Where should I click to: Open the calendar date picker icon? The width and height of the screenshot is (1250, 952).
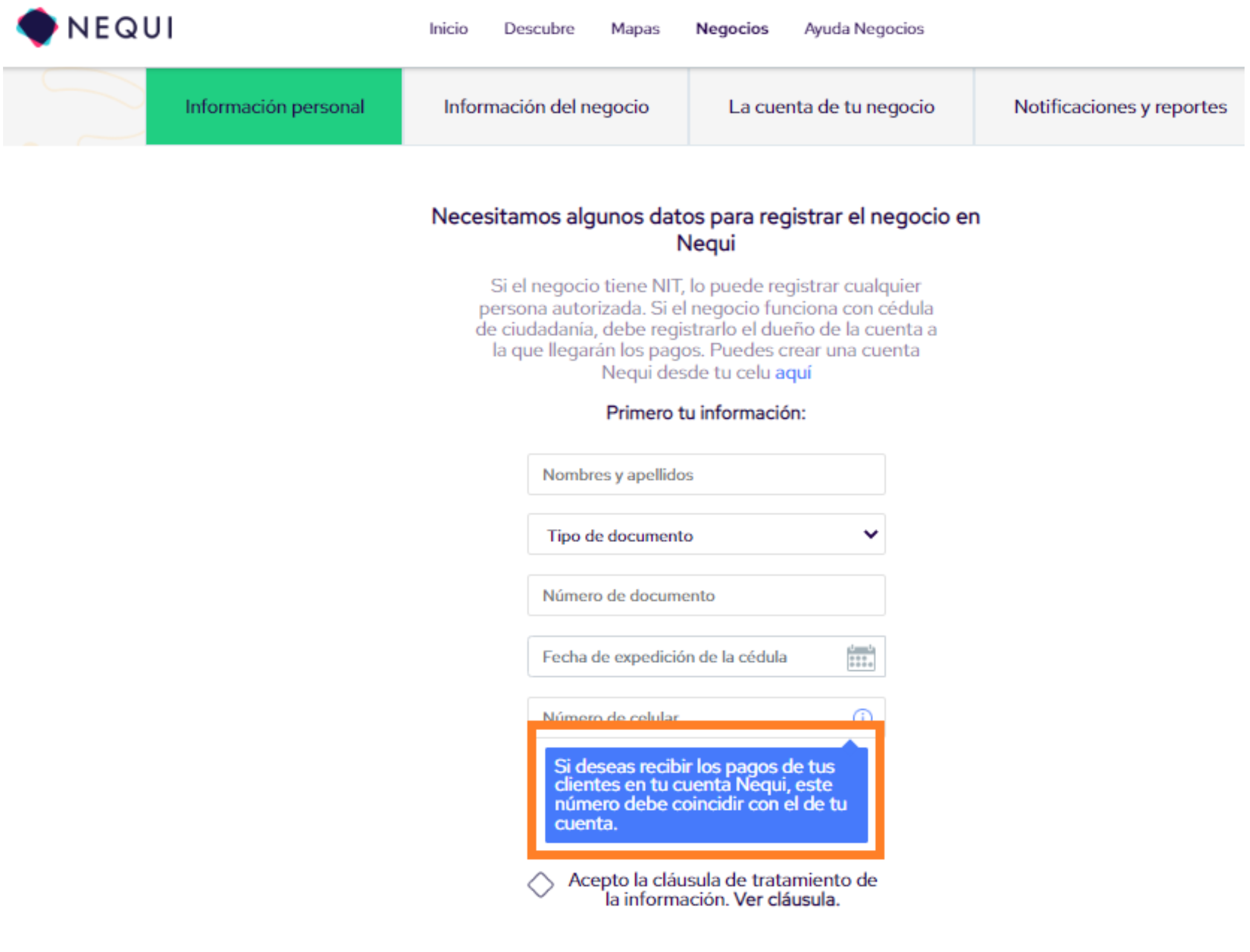click(x=860, y=657)
